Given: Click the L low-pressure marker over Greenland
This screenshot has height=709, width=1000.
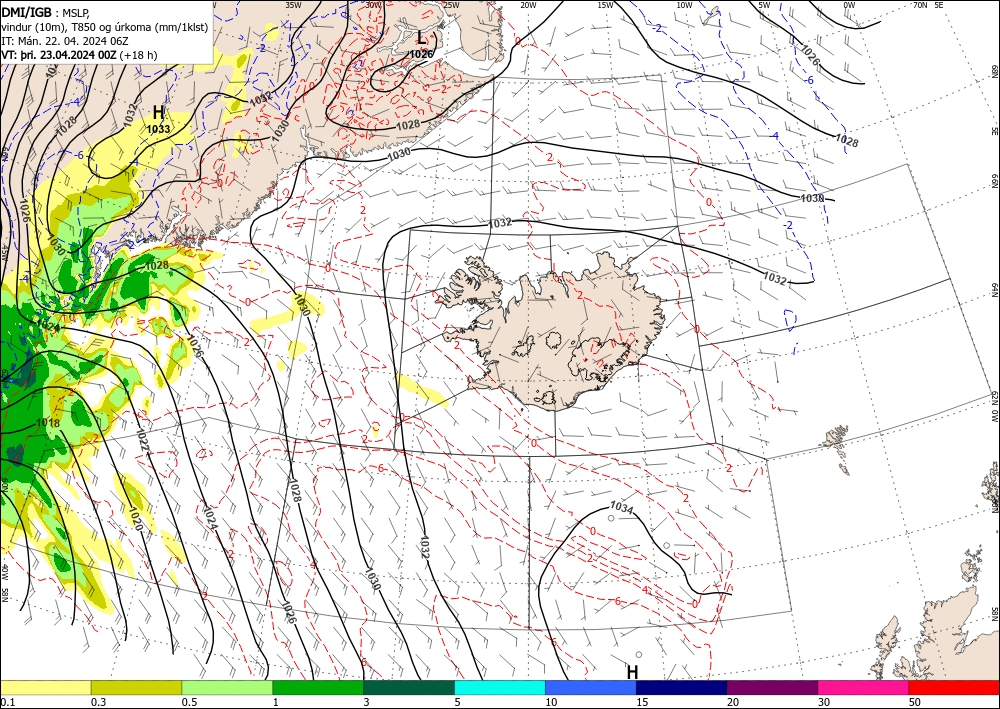Looking at the screenshot, I should [422, 38].
